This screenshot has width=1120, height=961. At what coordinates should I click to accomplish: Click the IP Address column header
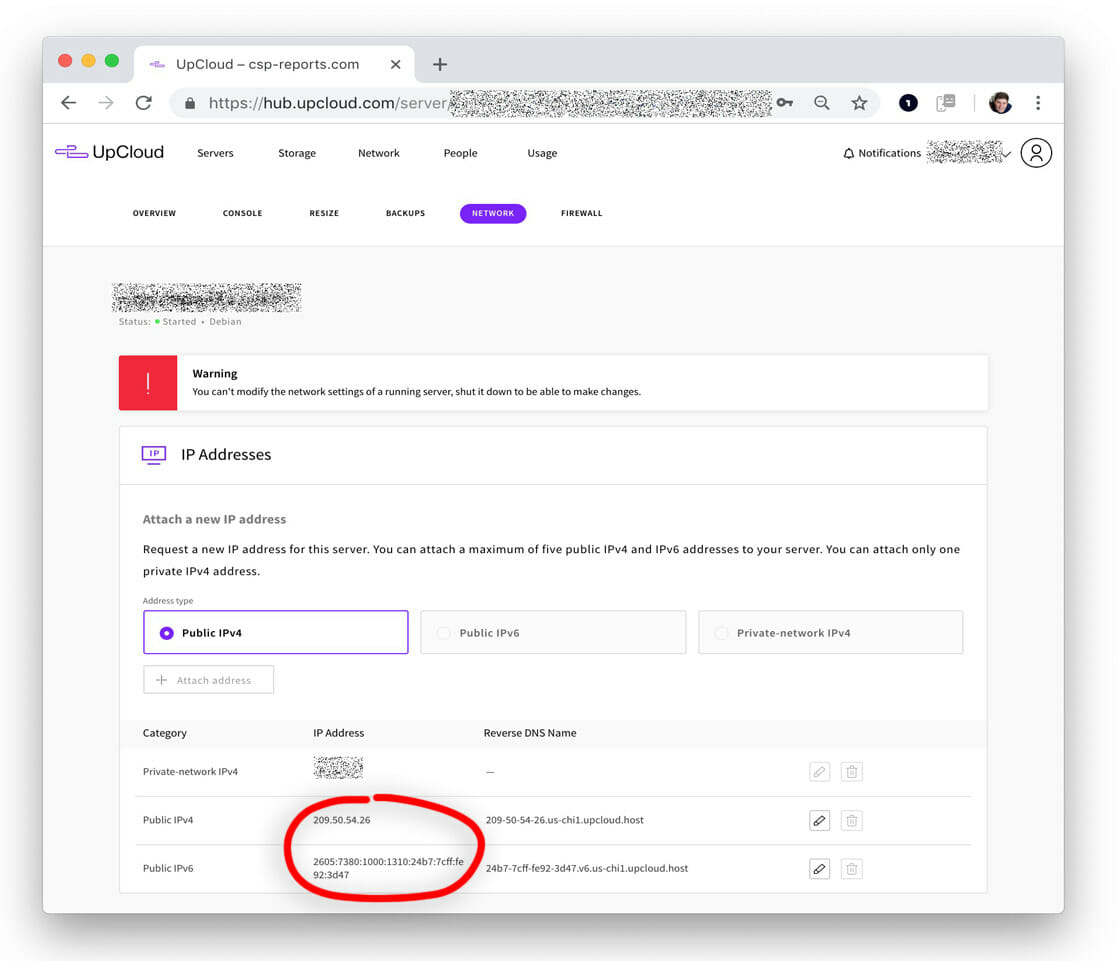click(x=339, y=732)
